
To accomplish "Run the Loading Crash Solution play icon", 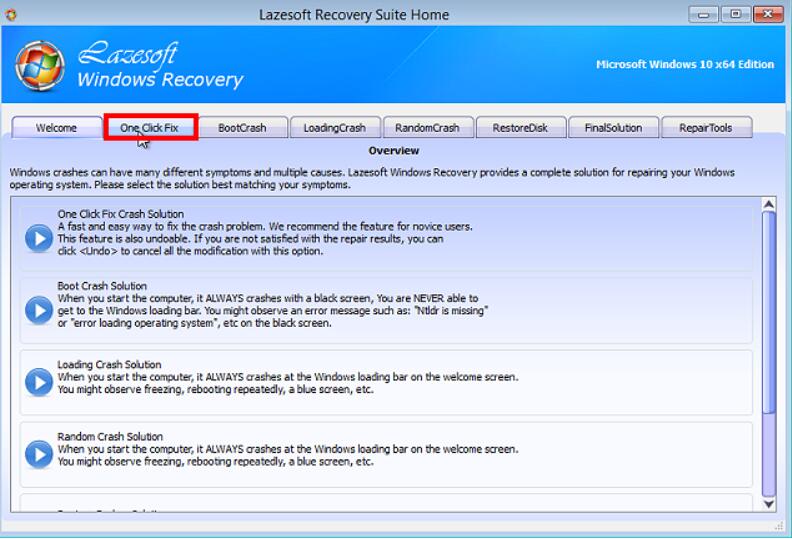I will (x=39, y=382).
